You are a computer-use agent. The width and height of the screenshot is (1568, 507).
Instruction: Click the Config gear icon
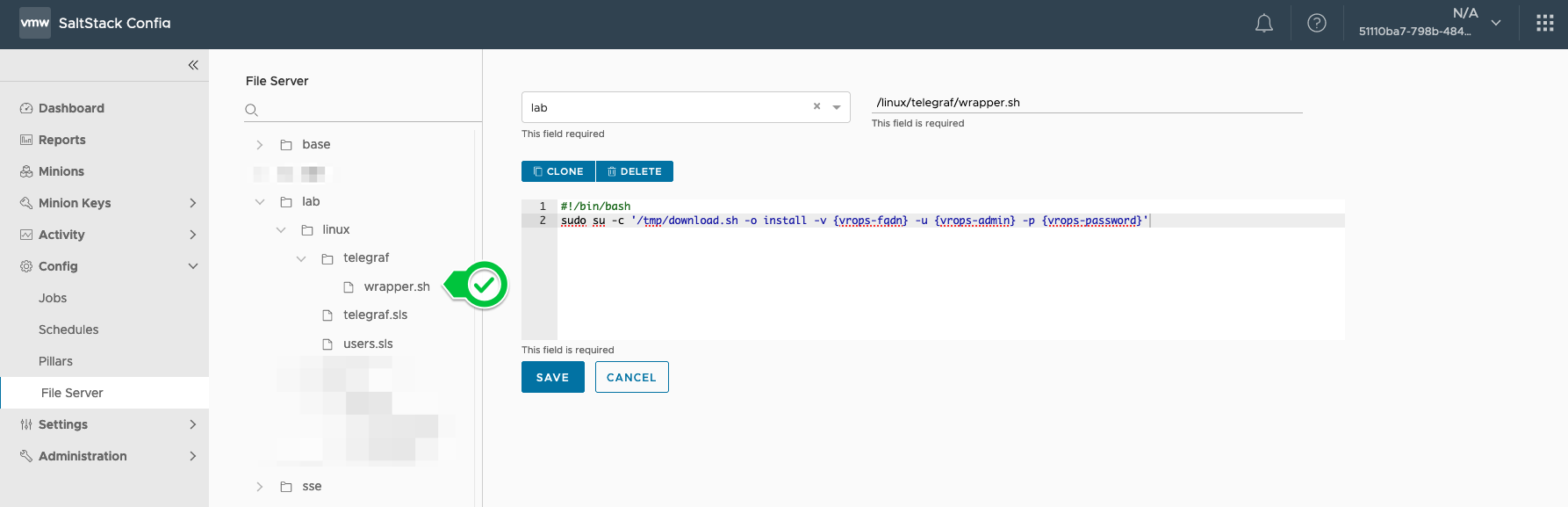click(26, 266)
